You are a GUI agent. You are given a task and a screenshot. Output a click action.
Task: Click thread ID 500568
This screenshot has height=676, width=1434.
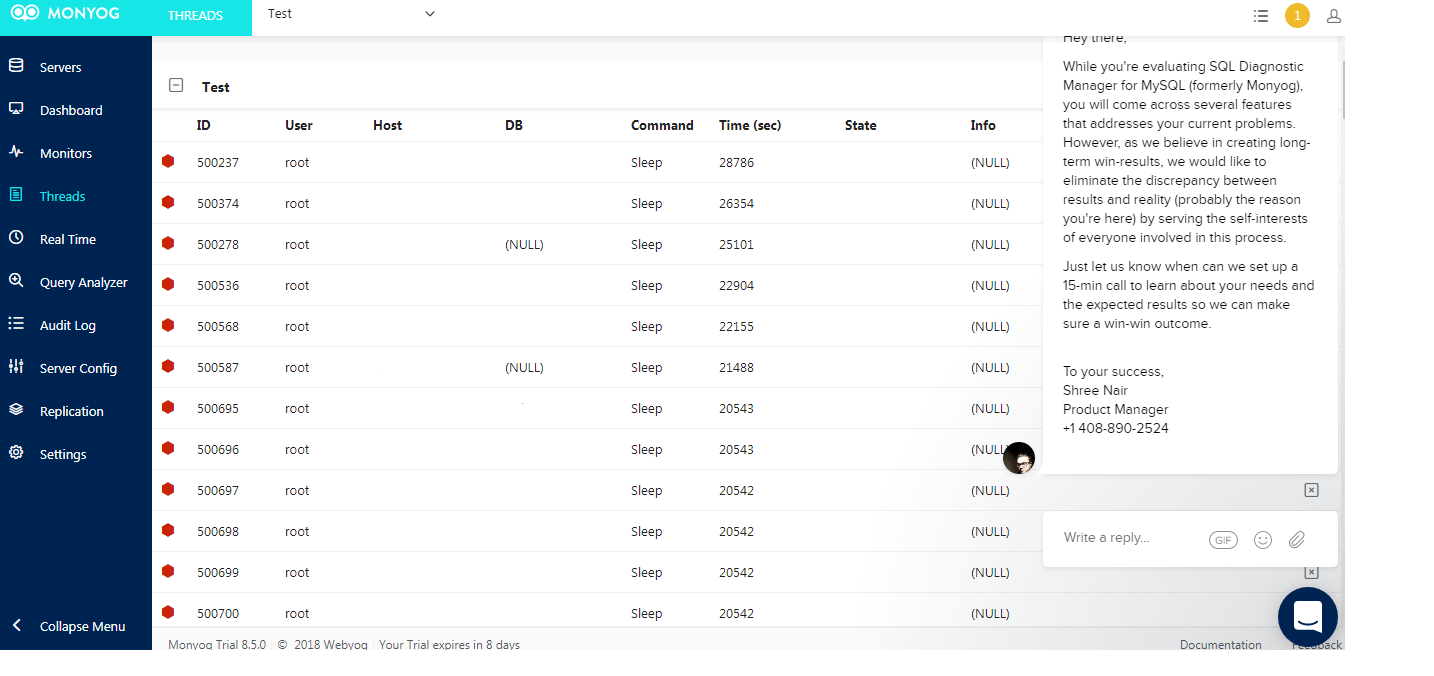[x=218, y=326]
